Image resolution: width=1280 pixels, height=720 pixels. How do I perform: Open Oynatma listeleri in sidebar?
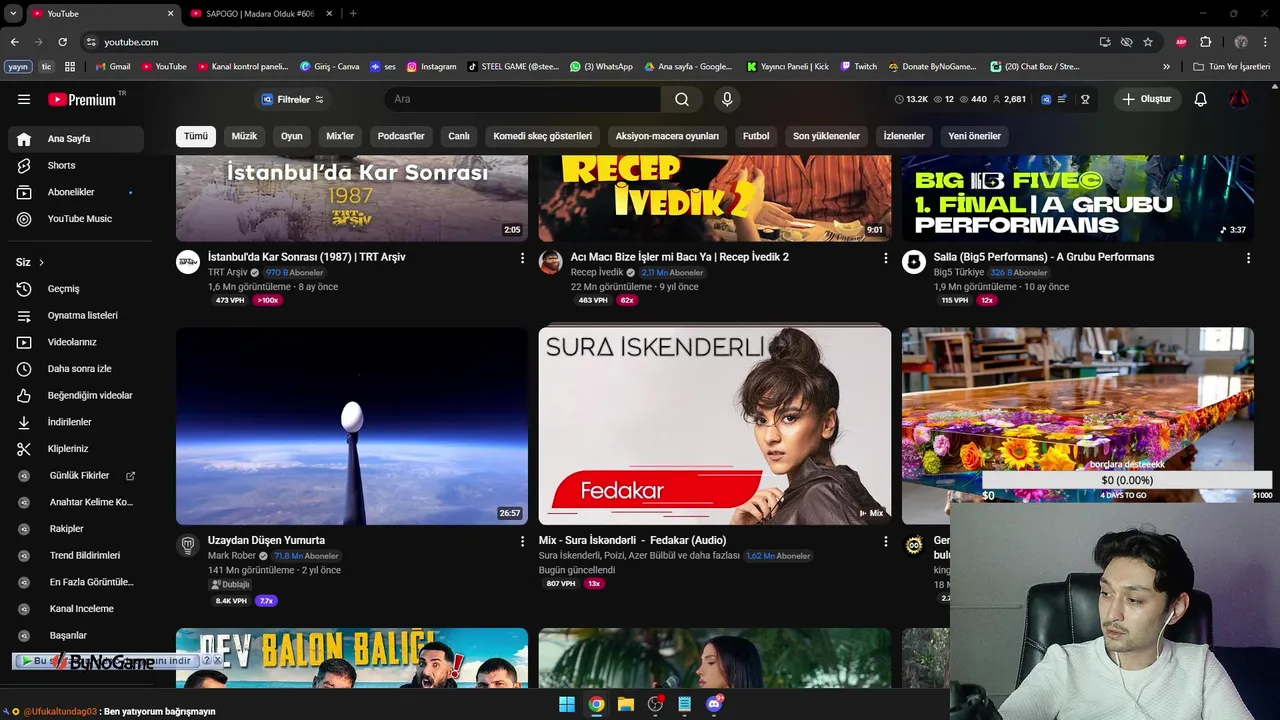click(76, 315)
